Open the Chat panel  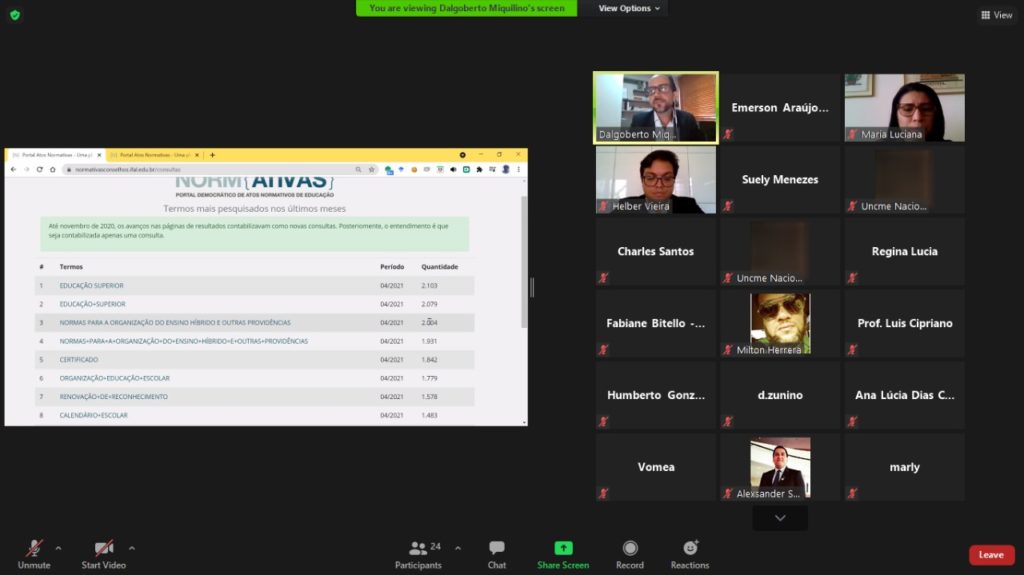pyautogui.click(x=496, y=548)
